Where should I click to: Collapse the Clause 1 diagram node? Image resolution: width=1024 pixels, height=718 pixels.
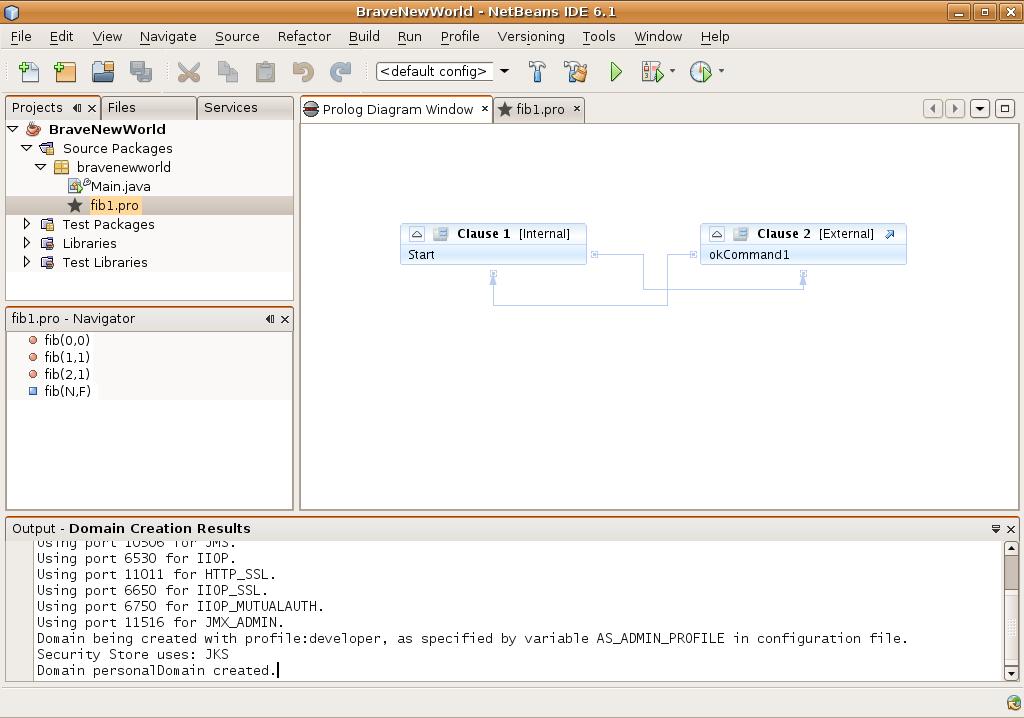coord(417,234)
